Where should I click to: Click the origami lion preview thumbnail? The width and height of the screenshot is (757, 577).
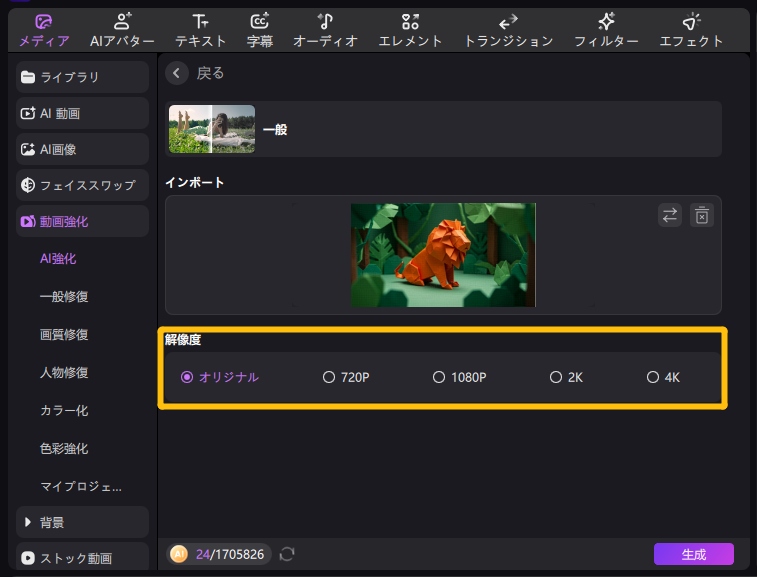pyautogui.click(x=443, y=255)
